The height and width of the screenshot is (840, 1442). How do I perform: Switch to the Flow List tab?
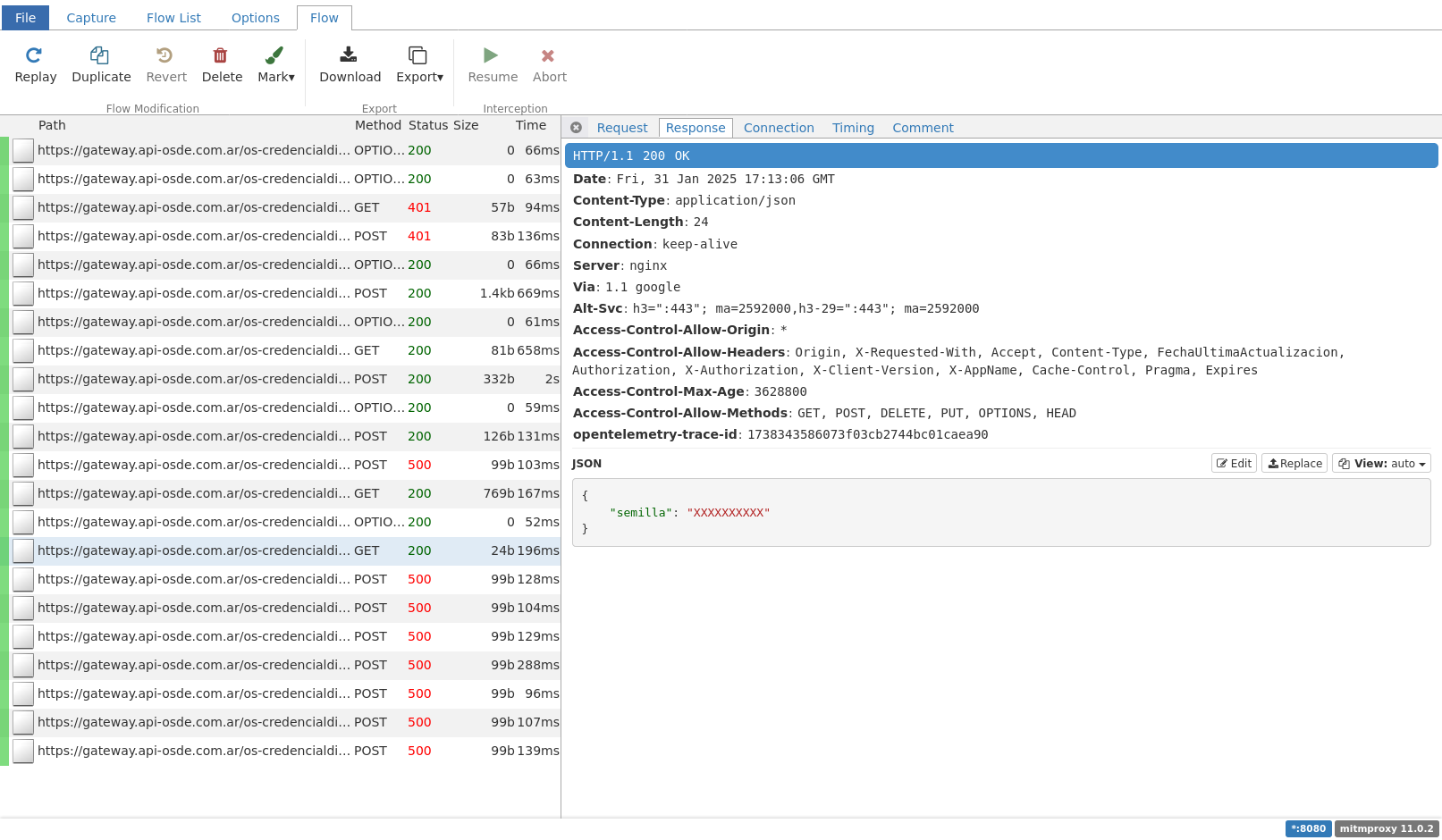point(173,18)
